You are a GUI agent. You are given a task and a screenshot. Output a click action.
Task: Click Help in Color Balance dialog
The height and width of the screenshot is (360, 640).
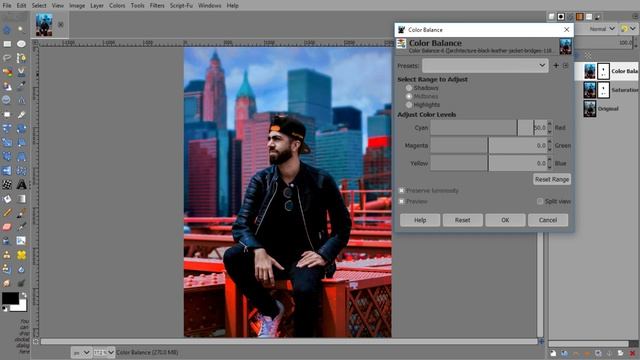pos(420,220)
